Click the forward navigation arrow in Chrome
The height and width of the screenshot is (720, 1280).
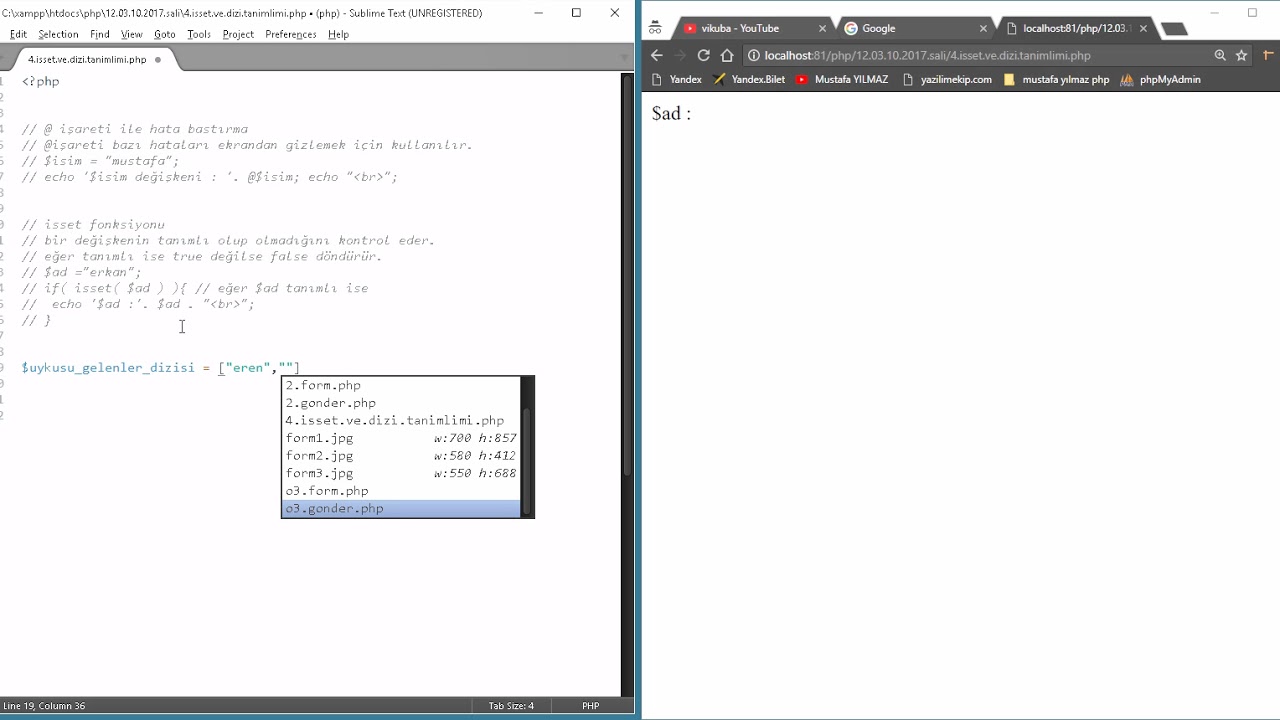pos(680,55)
